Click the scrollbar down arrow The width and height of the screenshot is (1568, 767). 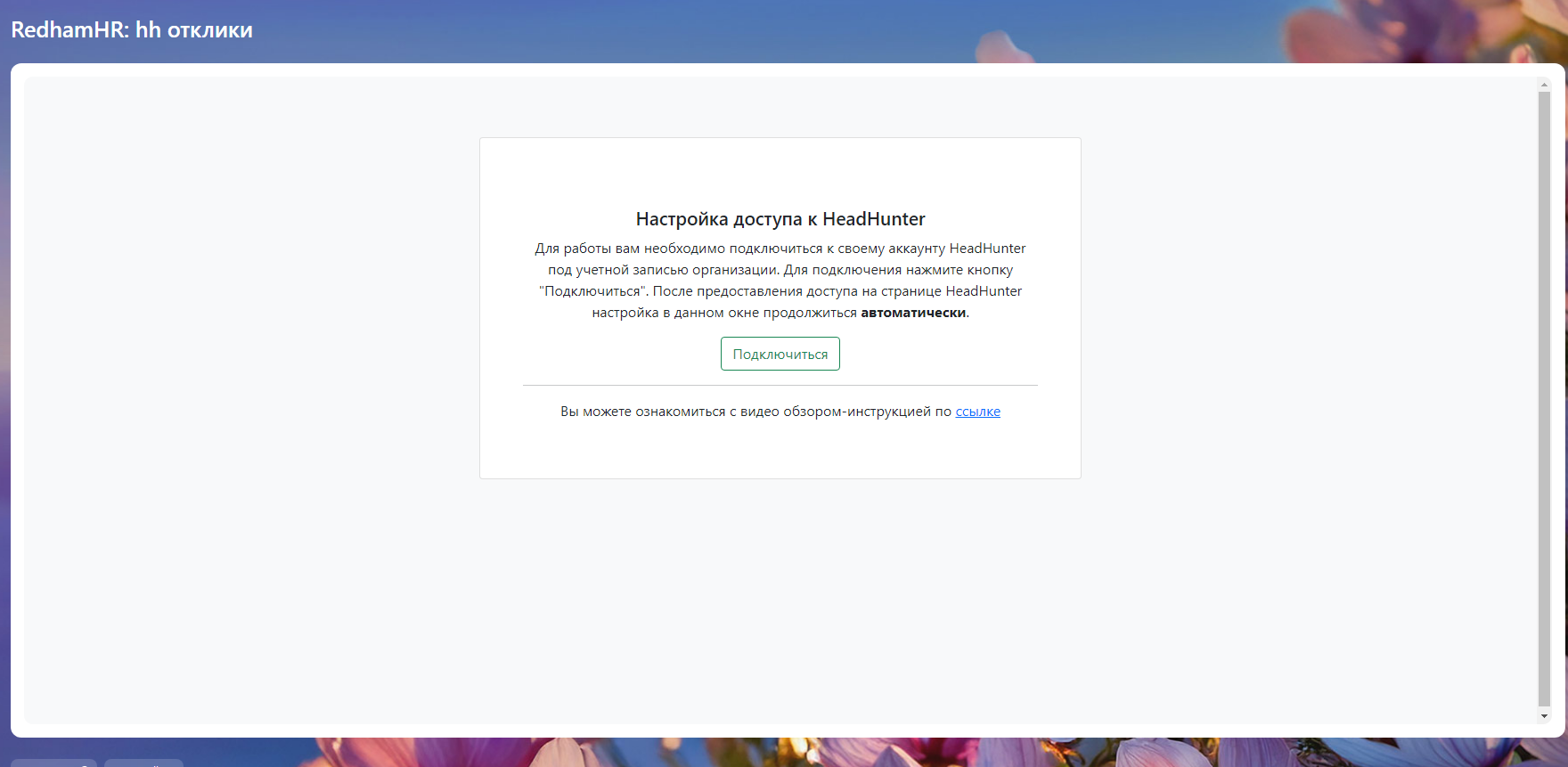(x=1544, y=716)
